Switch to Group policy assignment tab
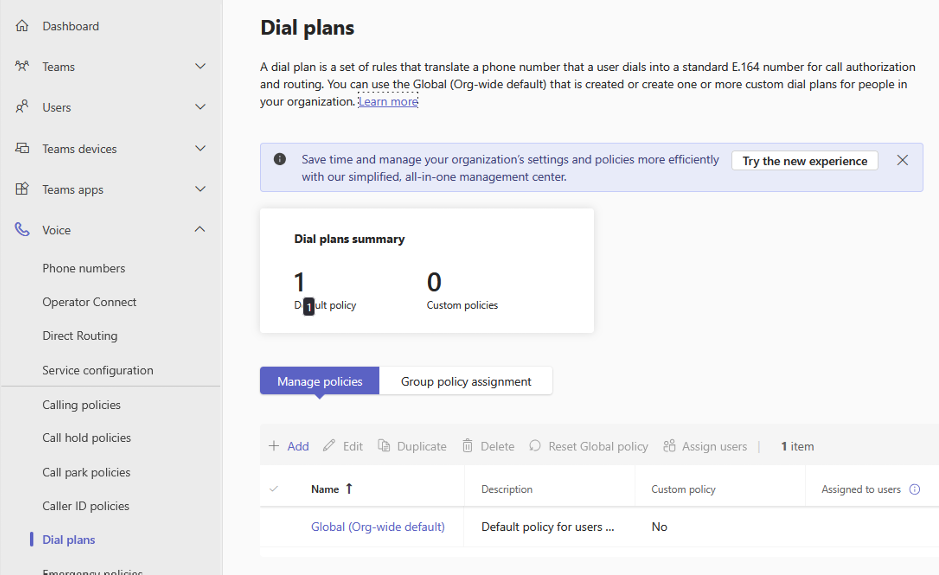 click(x=466, y=381)
